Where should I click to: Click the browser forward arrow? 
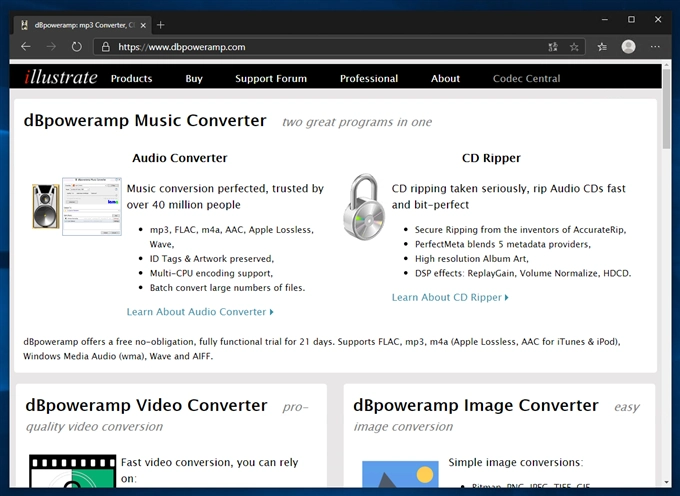(x=51, y=46)
